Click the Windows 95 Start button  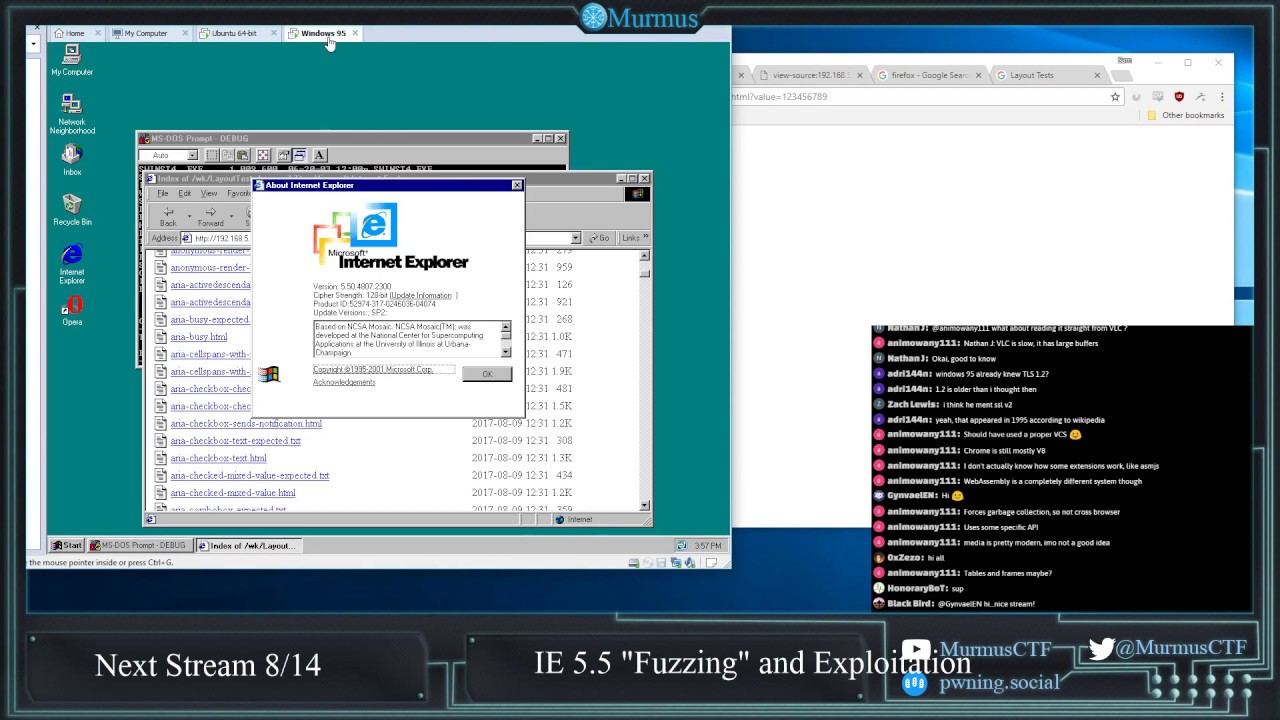coord(67,545)
